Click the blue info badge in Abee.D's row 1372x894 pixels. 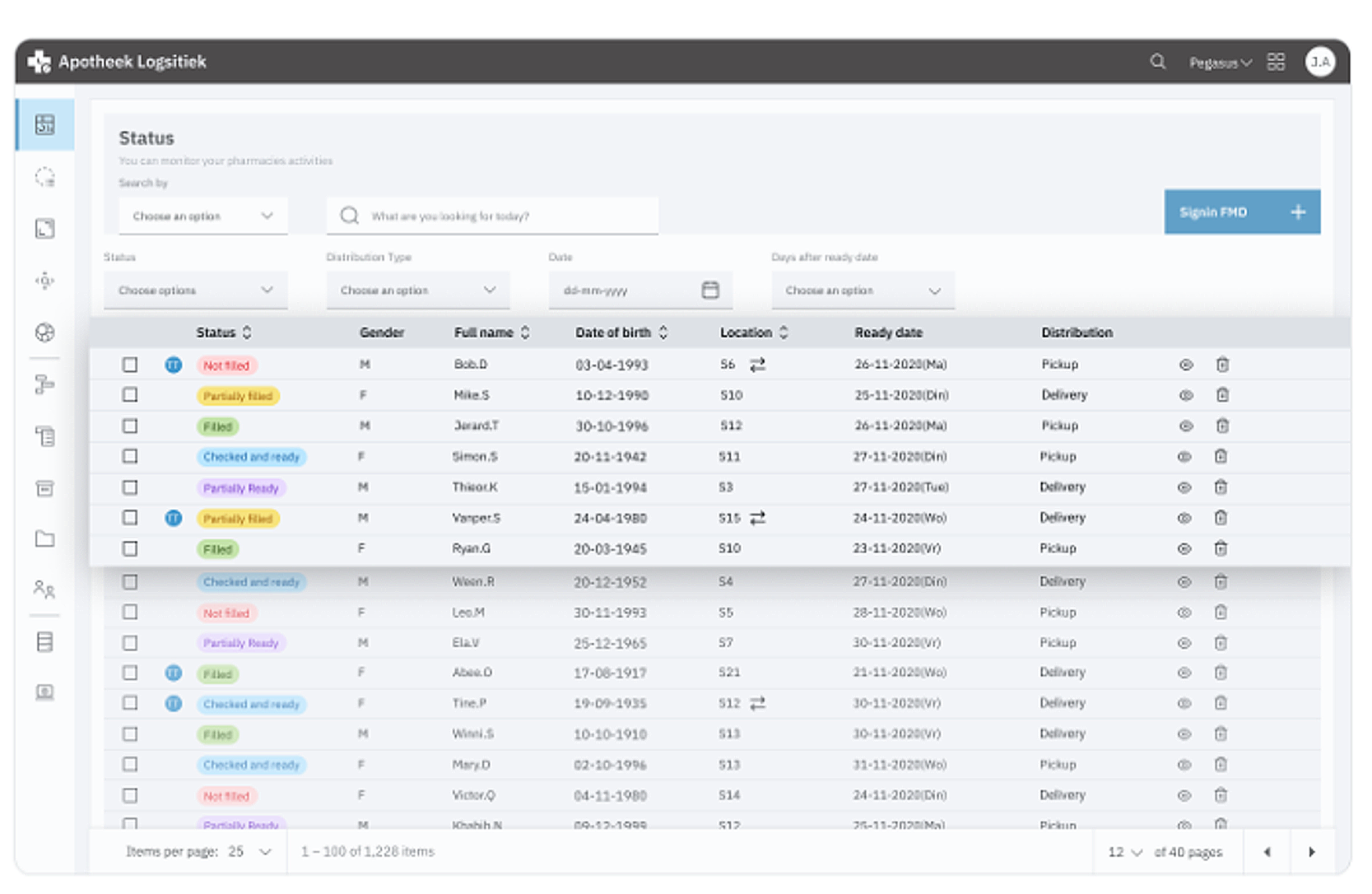(173, 673)
